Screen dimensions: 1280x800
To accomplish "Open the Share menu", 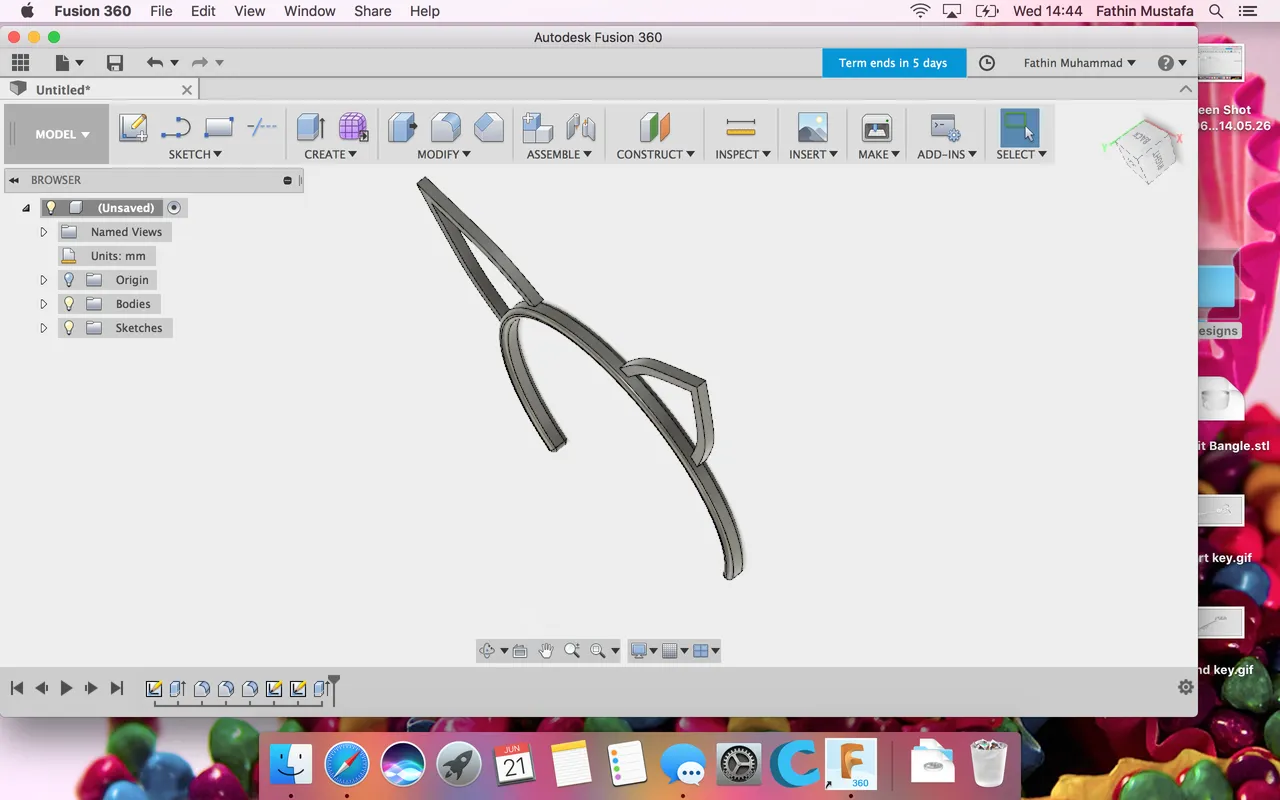I will coord(372,11).
